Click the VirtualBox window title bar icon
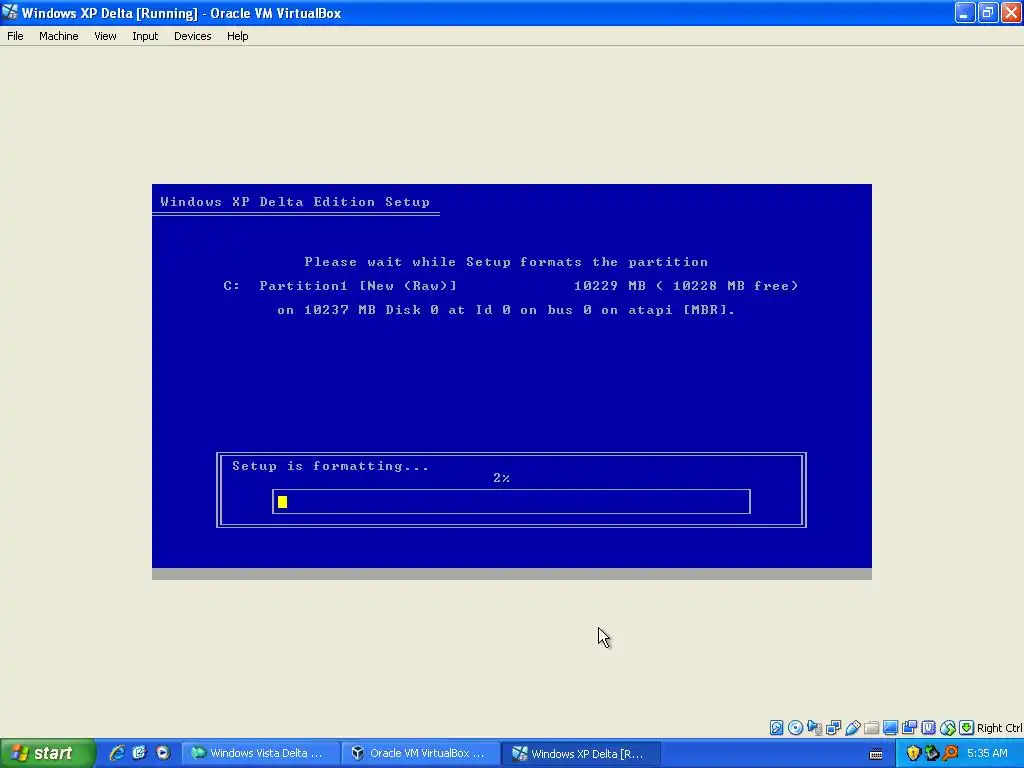The height and width of the screenshot is (768, 1024). pyautogui.click(x=10, y=12)
